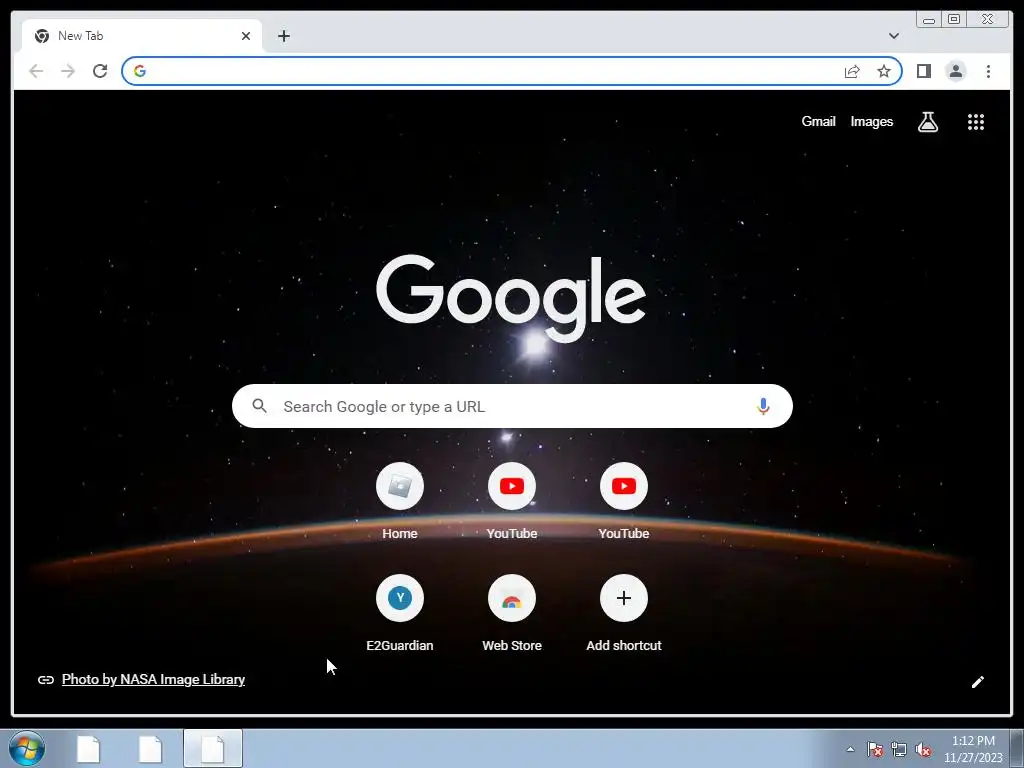The image size is (1024, 768).
Task: Show hidden system tray icons
Action: click(850, 749)
